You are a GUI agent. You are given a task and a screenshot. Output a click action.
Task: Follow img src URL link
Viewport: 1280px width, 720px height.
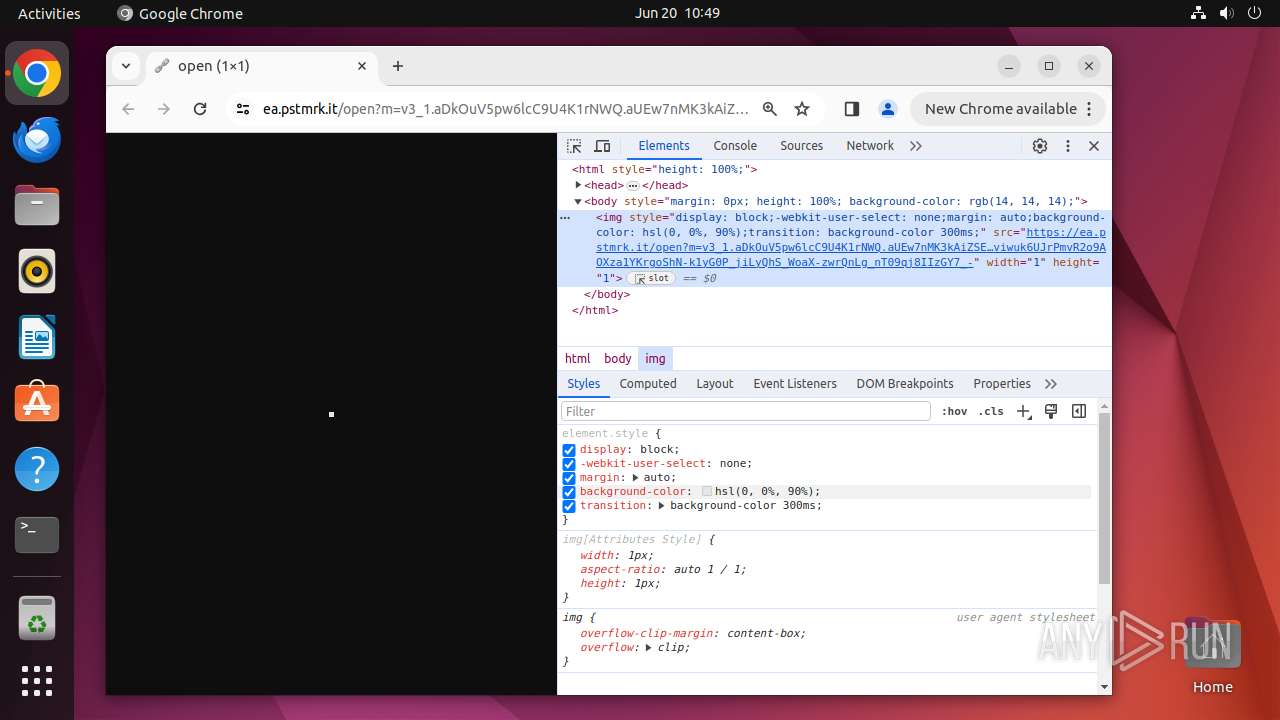(851, 247)
